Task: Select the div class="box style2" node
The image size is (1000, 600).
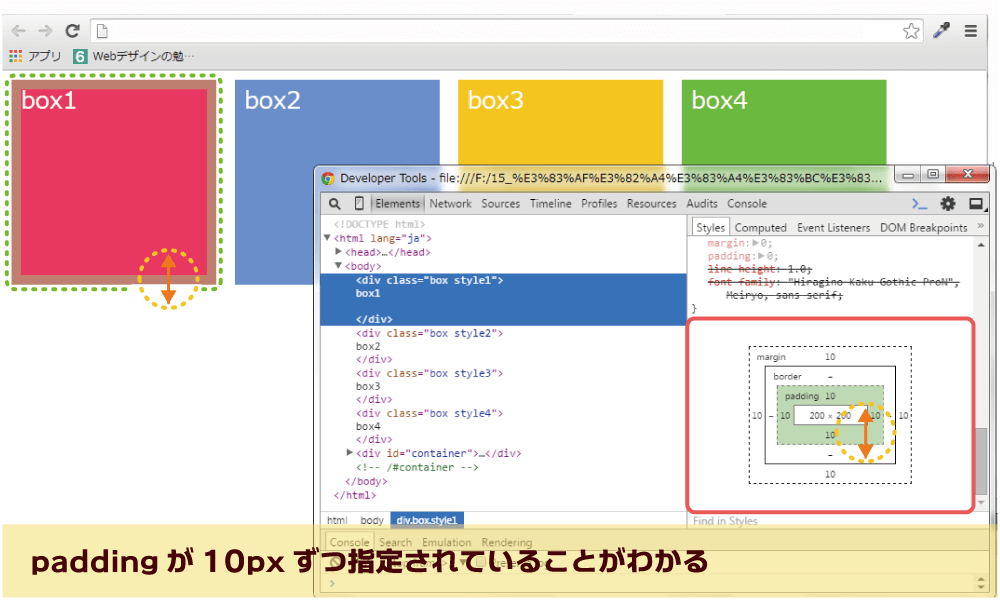Action: [430, 333]
